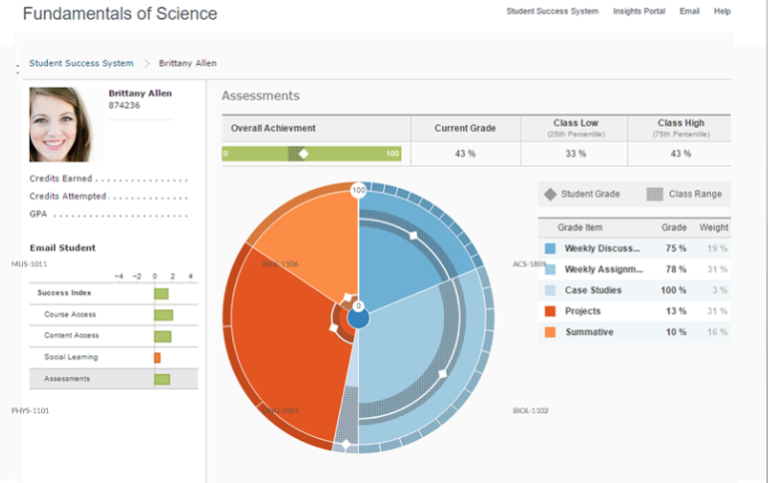Go to Student Success System breadcrumb
768x483 pixels.
(x=81, y=63)
